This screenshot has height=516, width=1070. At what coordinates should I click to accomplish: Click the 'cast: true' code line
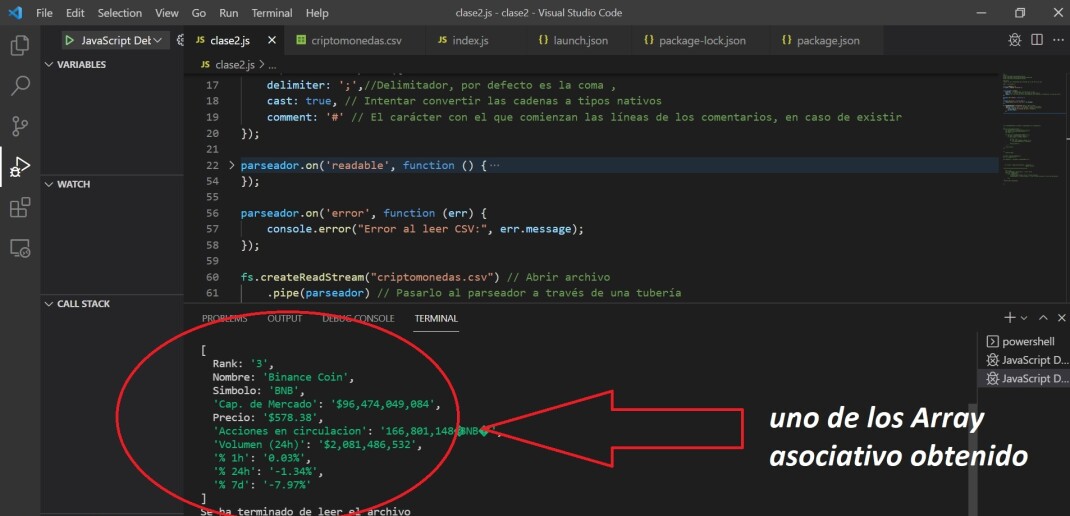pos(464,101)
